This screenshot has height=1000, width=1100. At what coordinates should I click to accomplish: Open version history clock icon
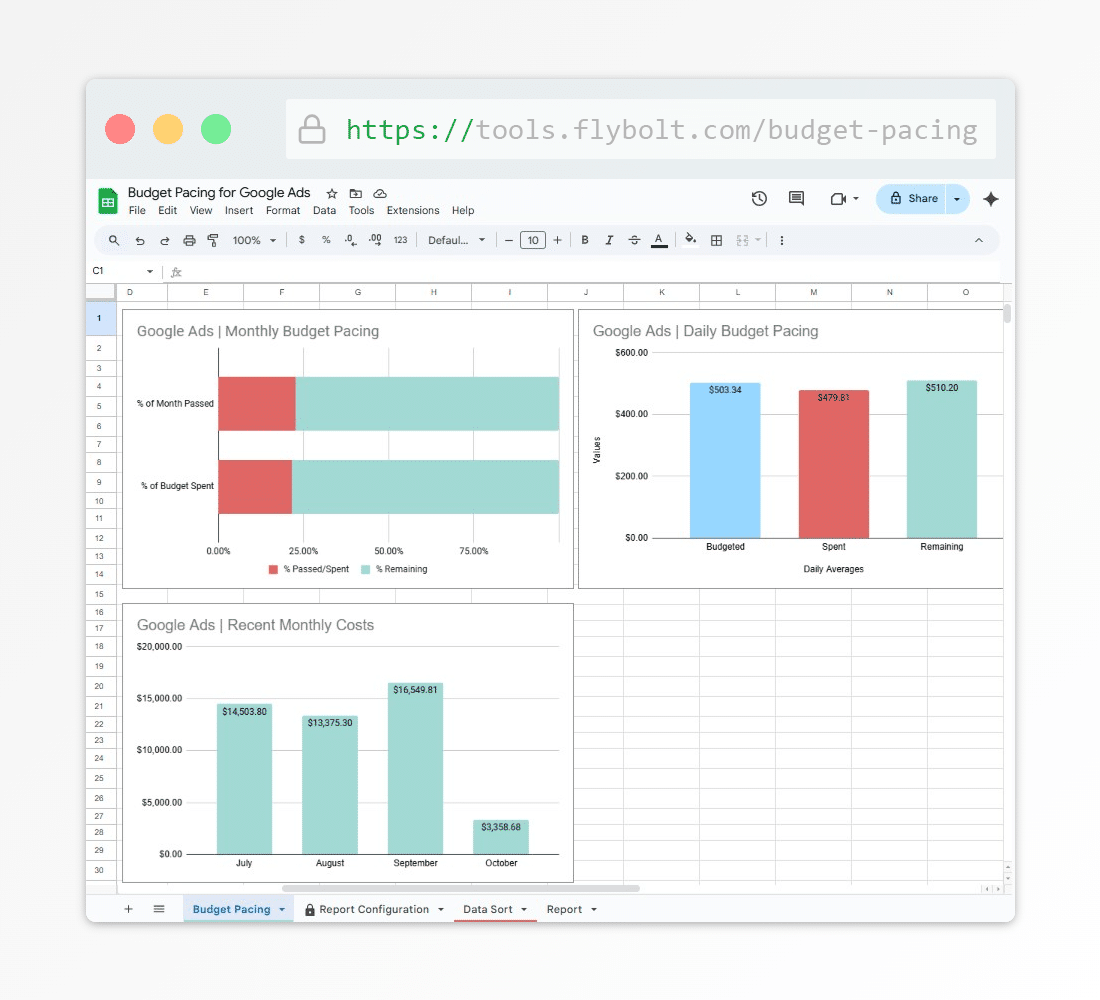[759, 199]
